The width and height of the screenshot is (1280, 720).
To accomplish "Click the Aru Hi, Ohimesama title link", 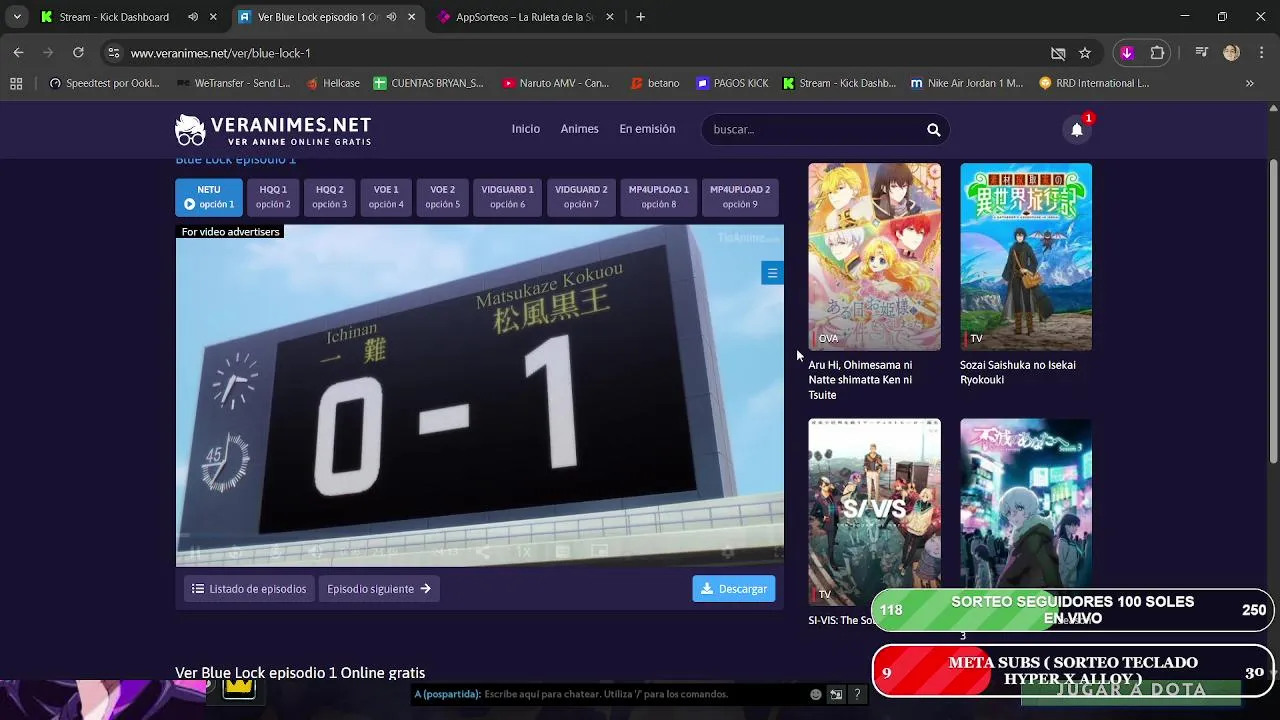I will [860, 380].
